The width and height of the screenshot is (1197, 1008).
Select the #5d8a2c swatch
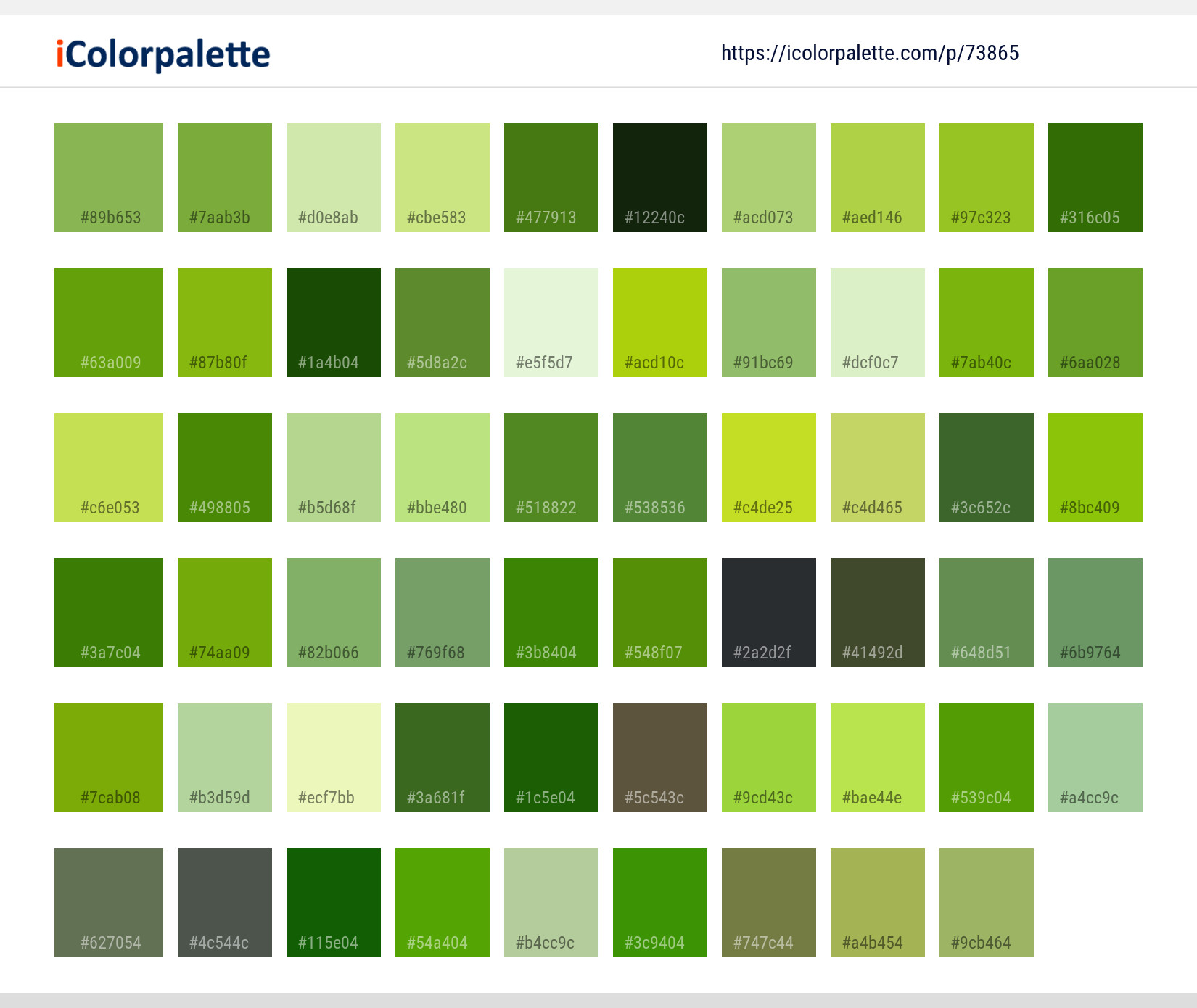point(443,323)
